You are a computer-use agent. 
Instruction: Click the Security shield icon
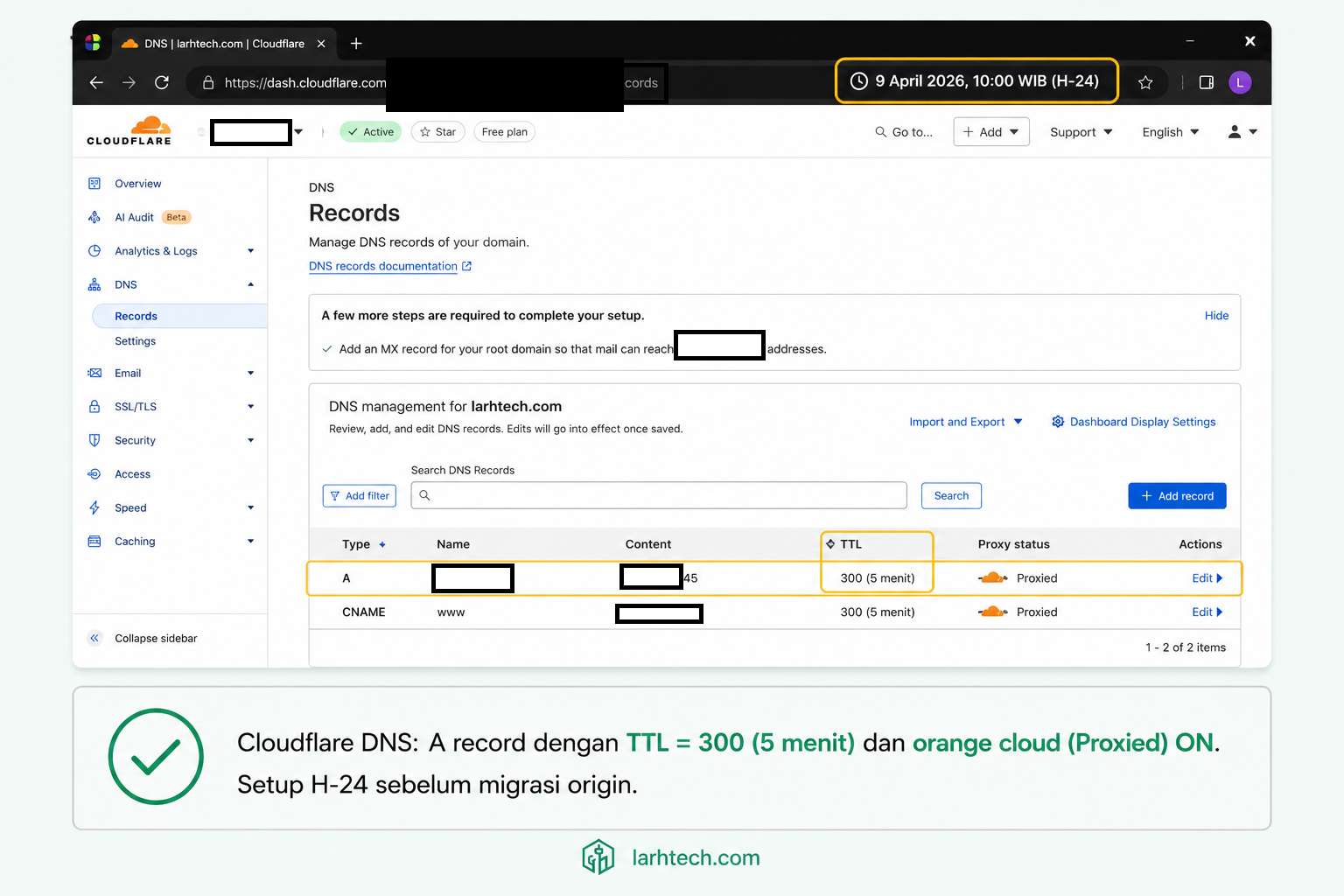coord(94,440)
